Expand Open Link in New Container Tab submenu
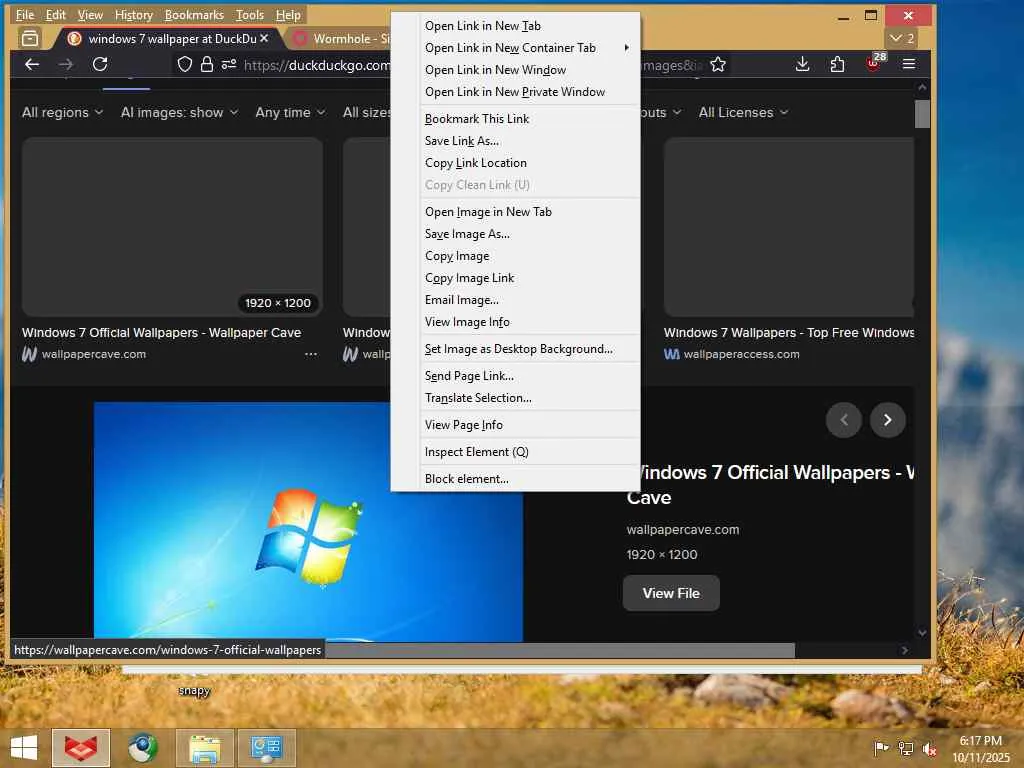The height and width of the screenshot is (768, 1024). [x=530, y=48]
